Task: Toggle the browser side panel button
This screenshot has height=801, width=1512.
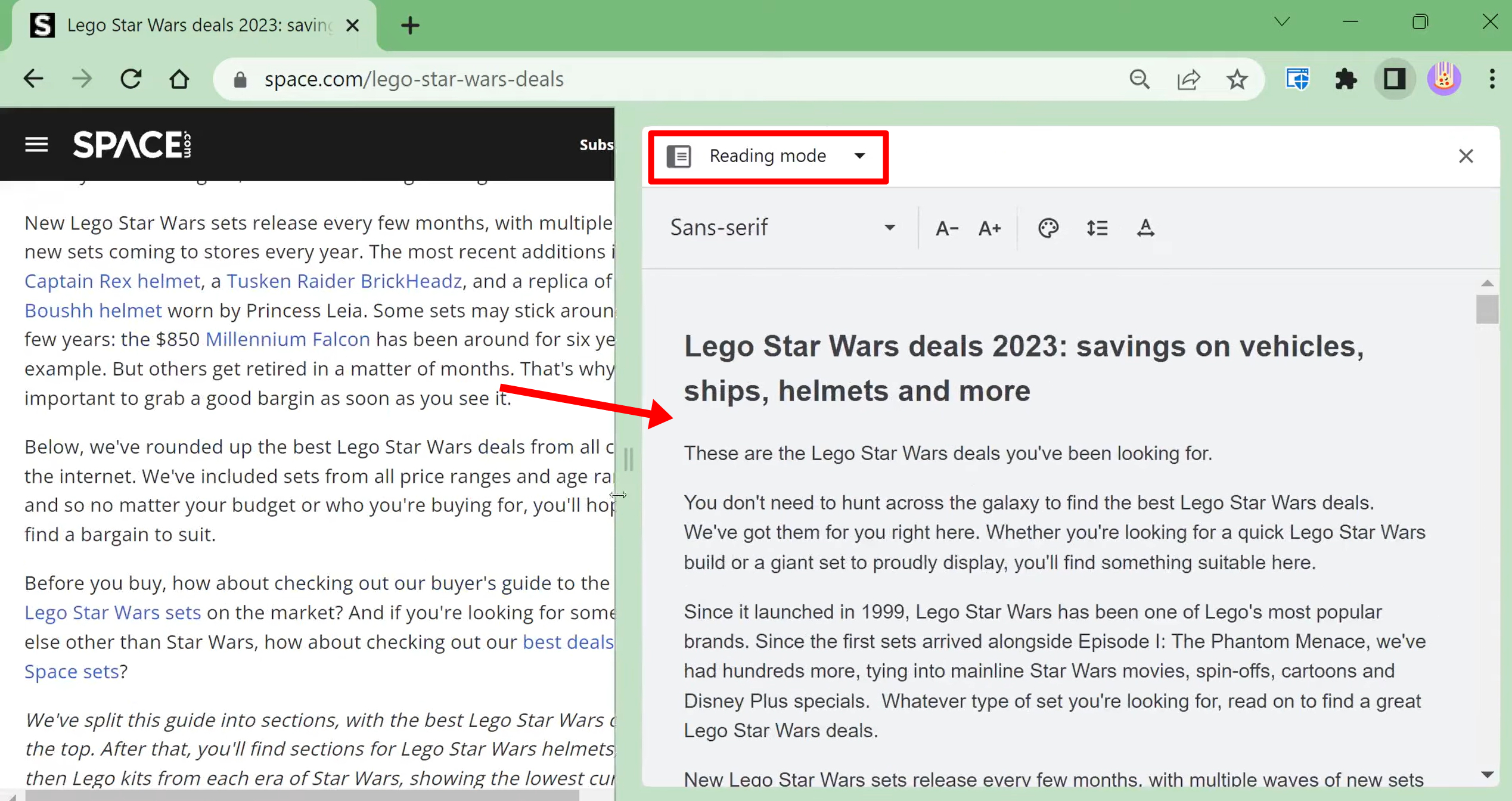Action: point(1394,79)
